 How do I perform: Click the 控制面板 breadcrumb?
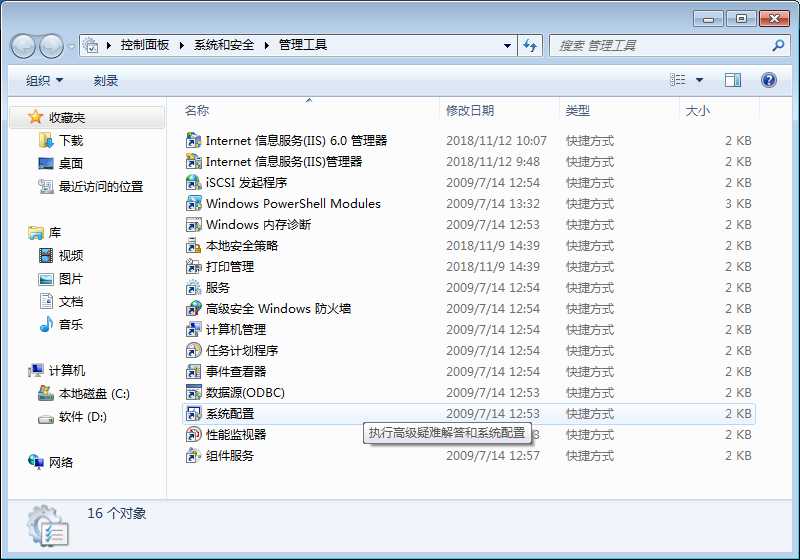[144, 45]
